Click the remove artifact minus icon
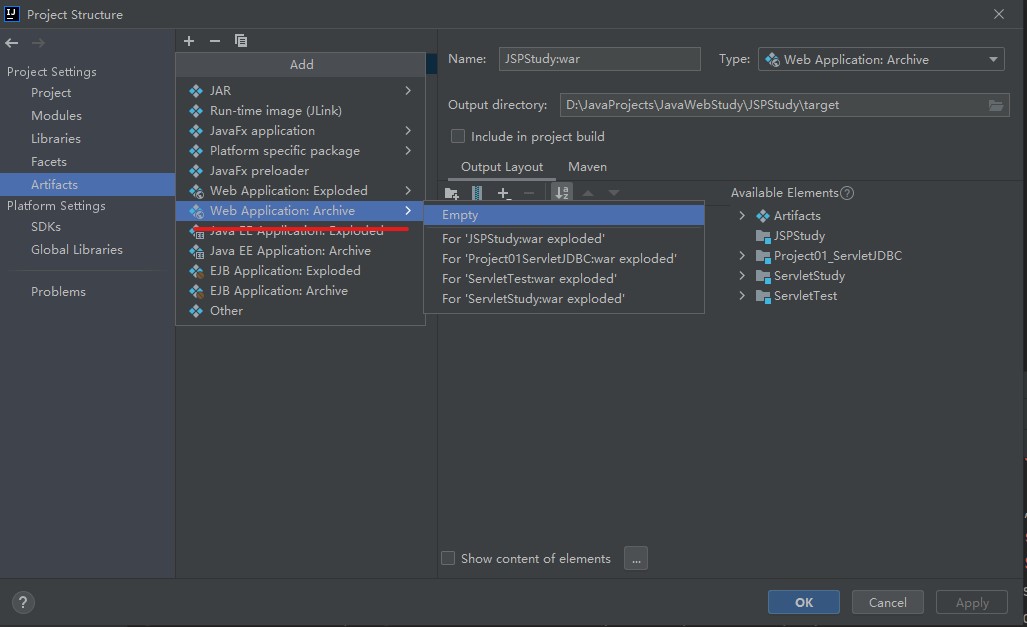The height and width of the screenshot is (627, 1027). [215, 41]
